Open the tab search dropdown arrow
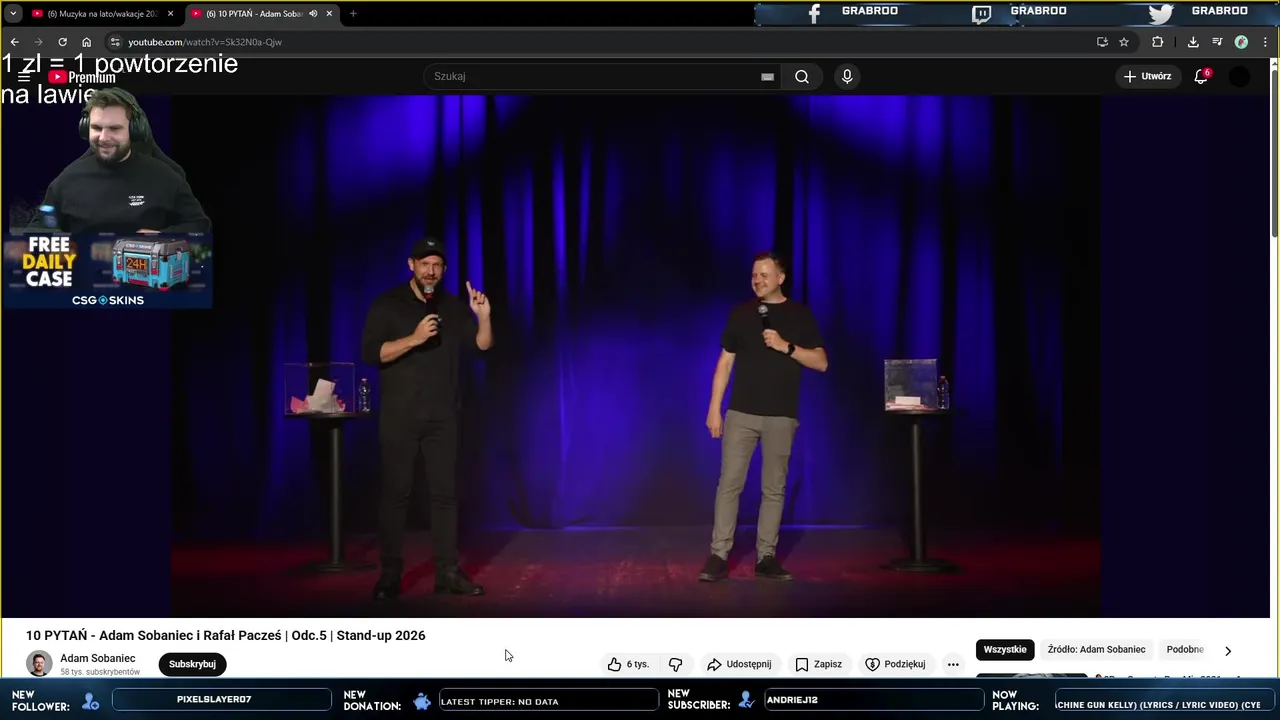 coord(13,14)
